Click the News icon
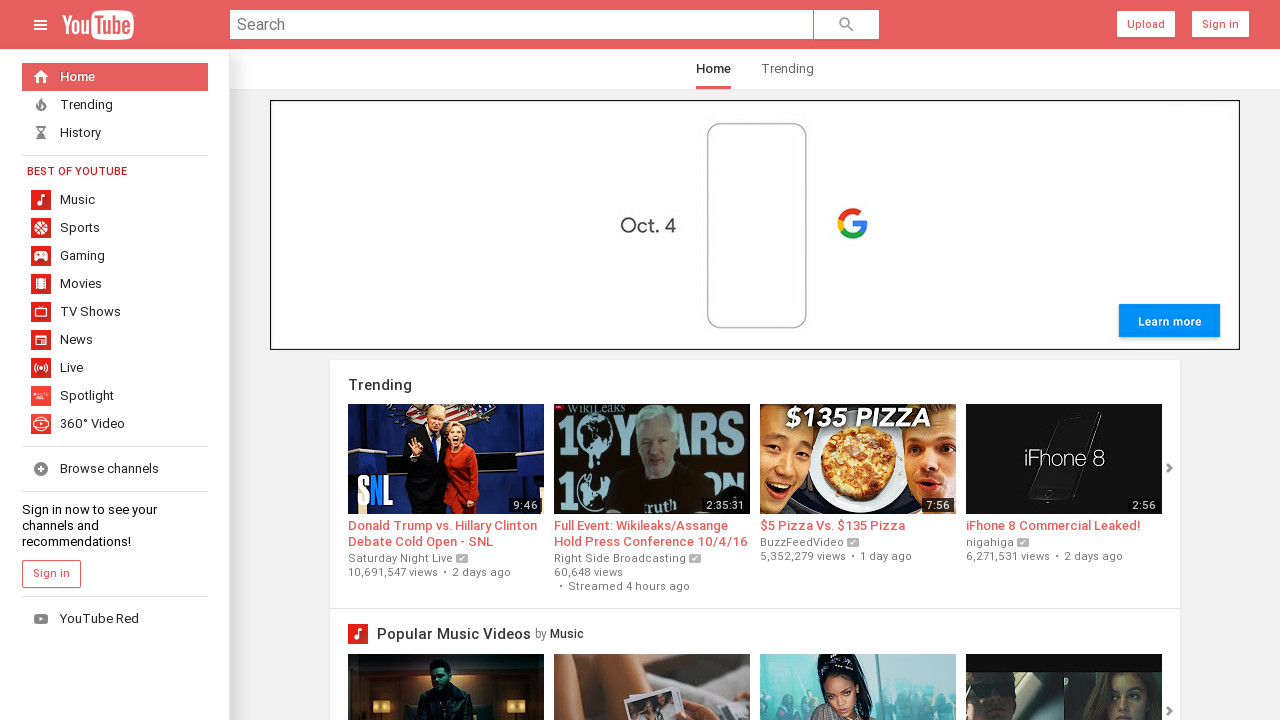This screenshot has width=1280, height=720. 41,340
